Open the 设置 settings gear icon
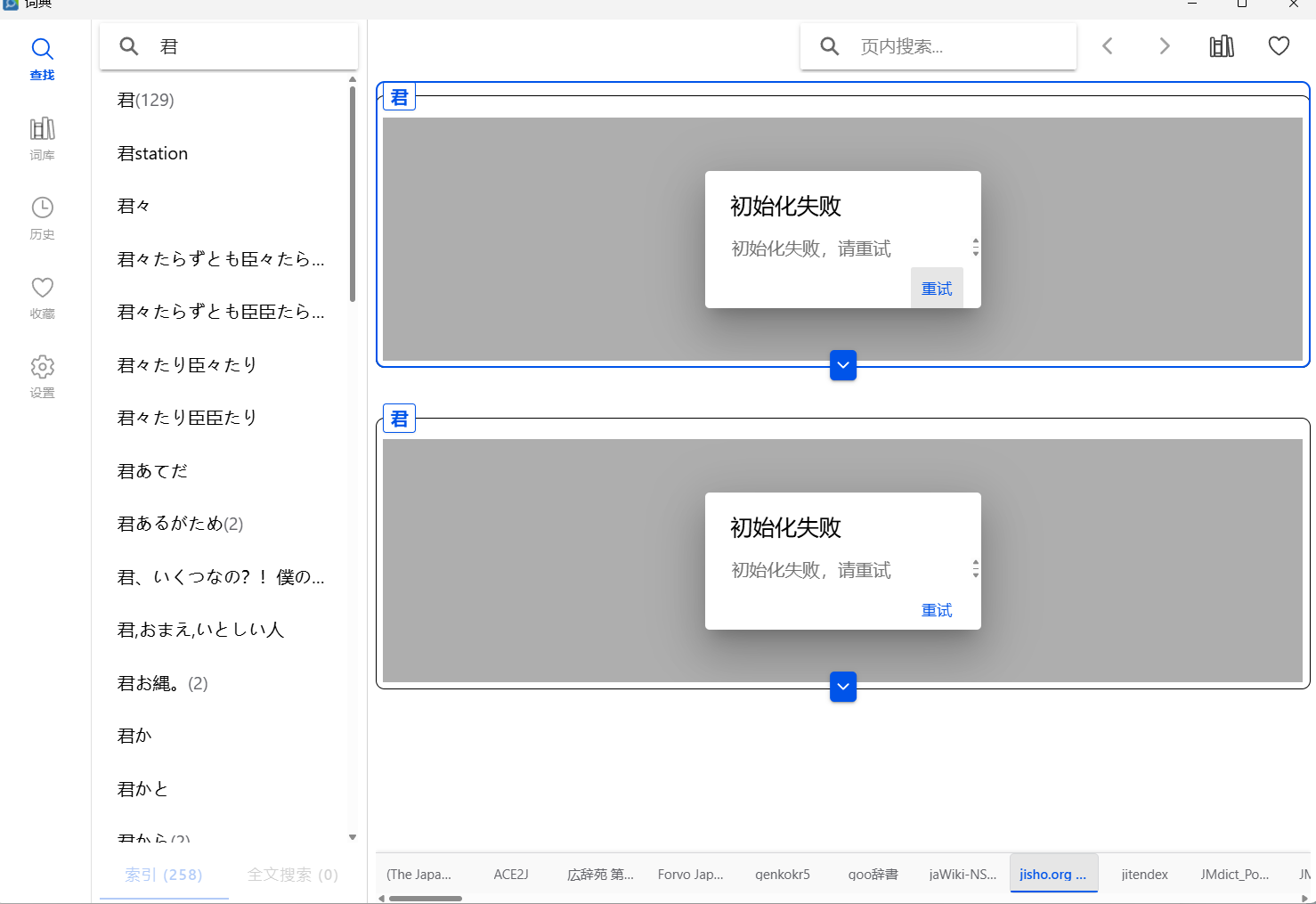The width and height of the screenshot is (1316, 904). coord(42,377)
